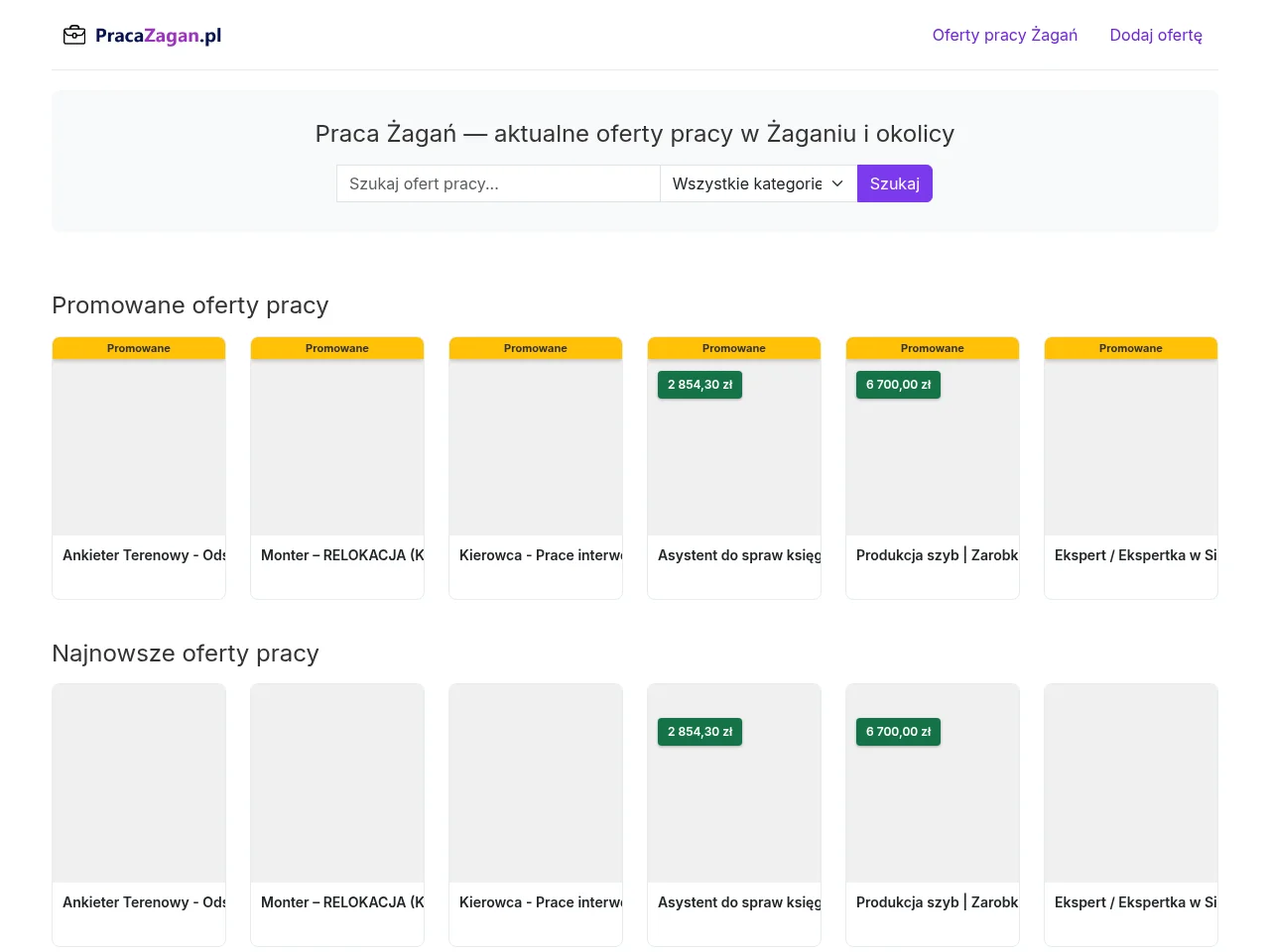Click the Promowane oferty pracy heading
The image size is (1270, 952).
pos(190,305)
